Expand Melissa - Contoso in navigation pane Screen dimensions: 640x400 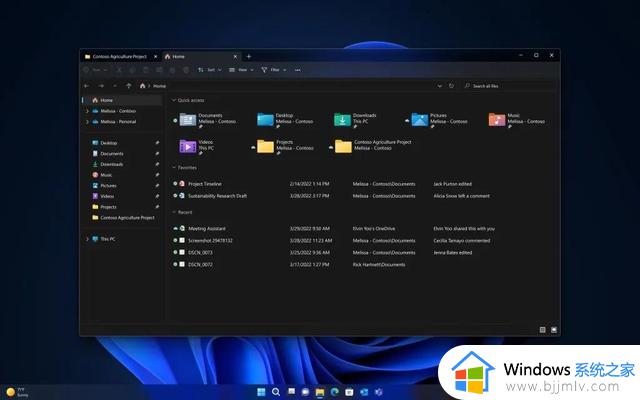(x=87, y=111)
